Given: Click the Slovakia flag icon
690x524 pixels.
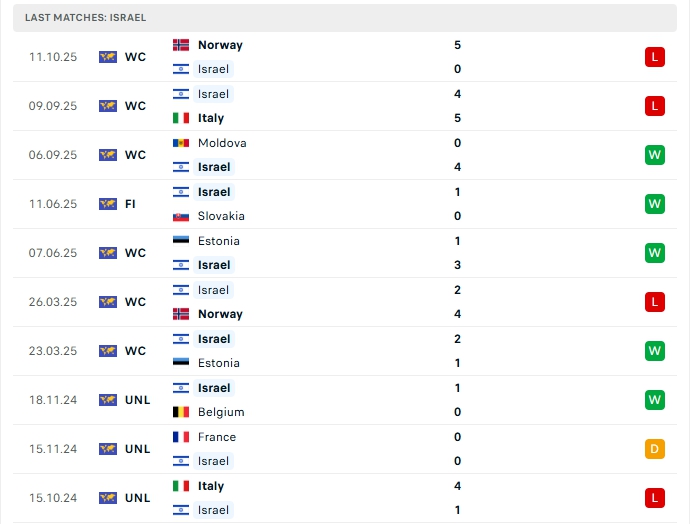Looking at the screenshot, I should pos(181,216).
